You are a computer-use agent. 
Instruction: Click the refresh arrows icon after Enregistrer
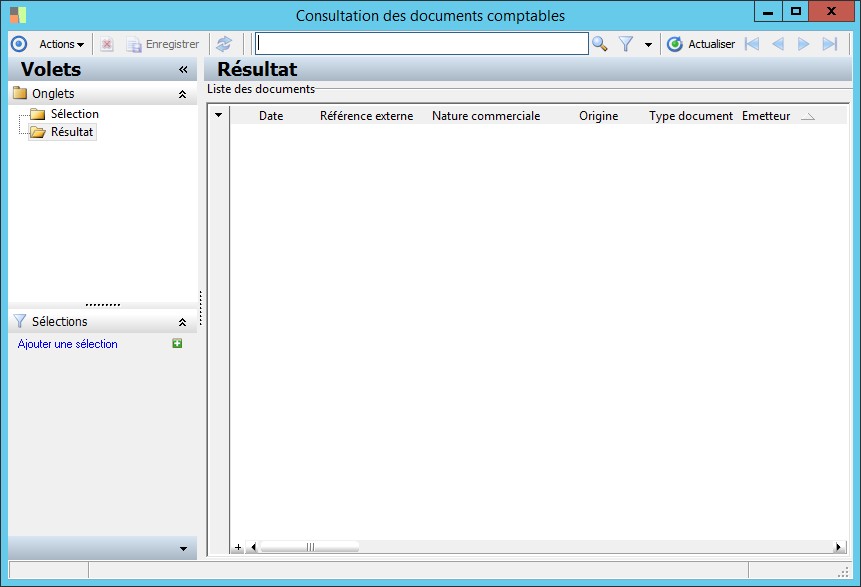click(223, 44)
